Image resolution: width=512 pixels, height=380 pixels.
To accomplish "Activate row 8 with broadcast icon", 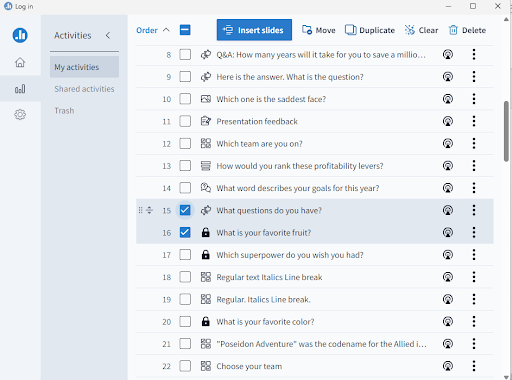I will click(x=448, y=54).
